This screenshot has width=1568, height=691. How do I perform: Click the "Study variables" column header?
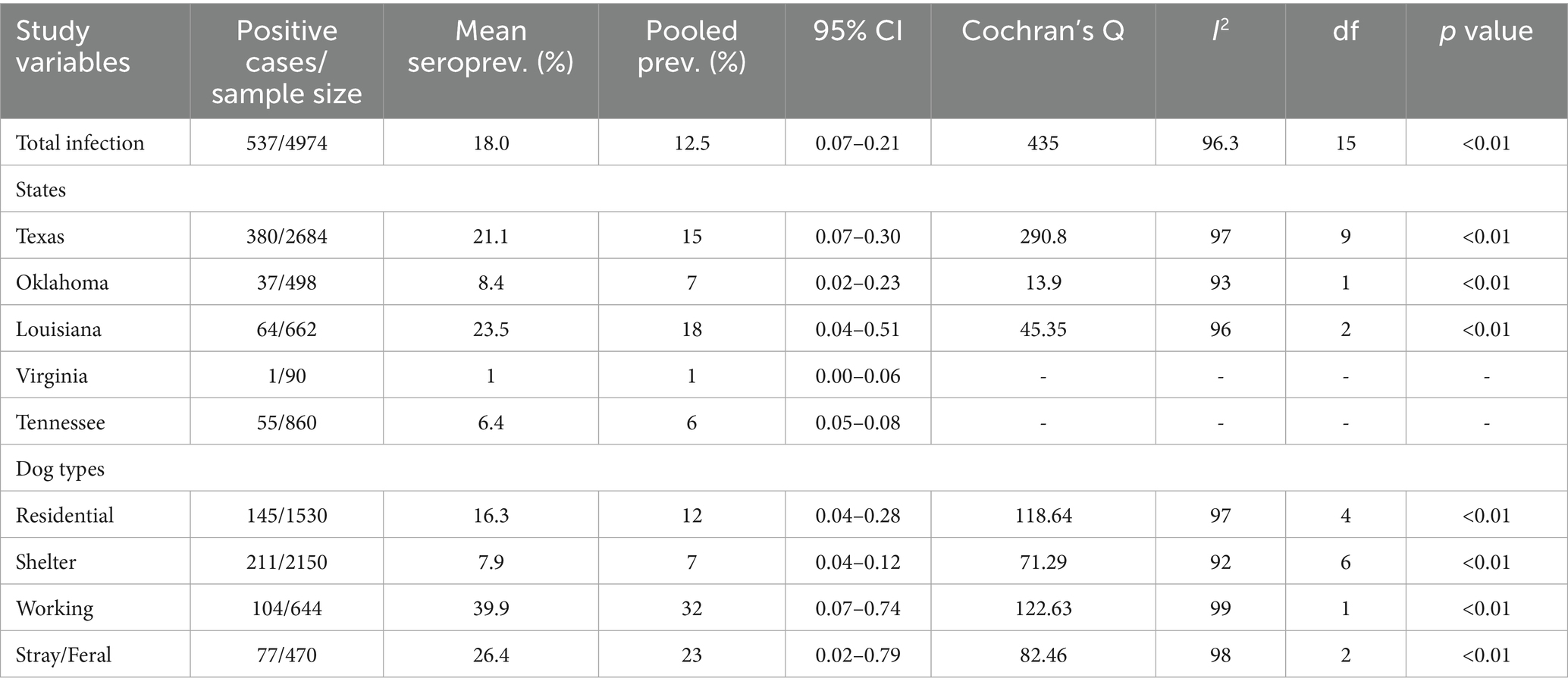coord(74,46)
